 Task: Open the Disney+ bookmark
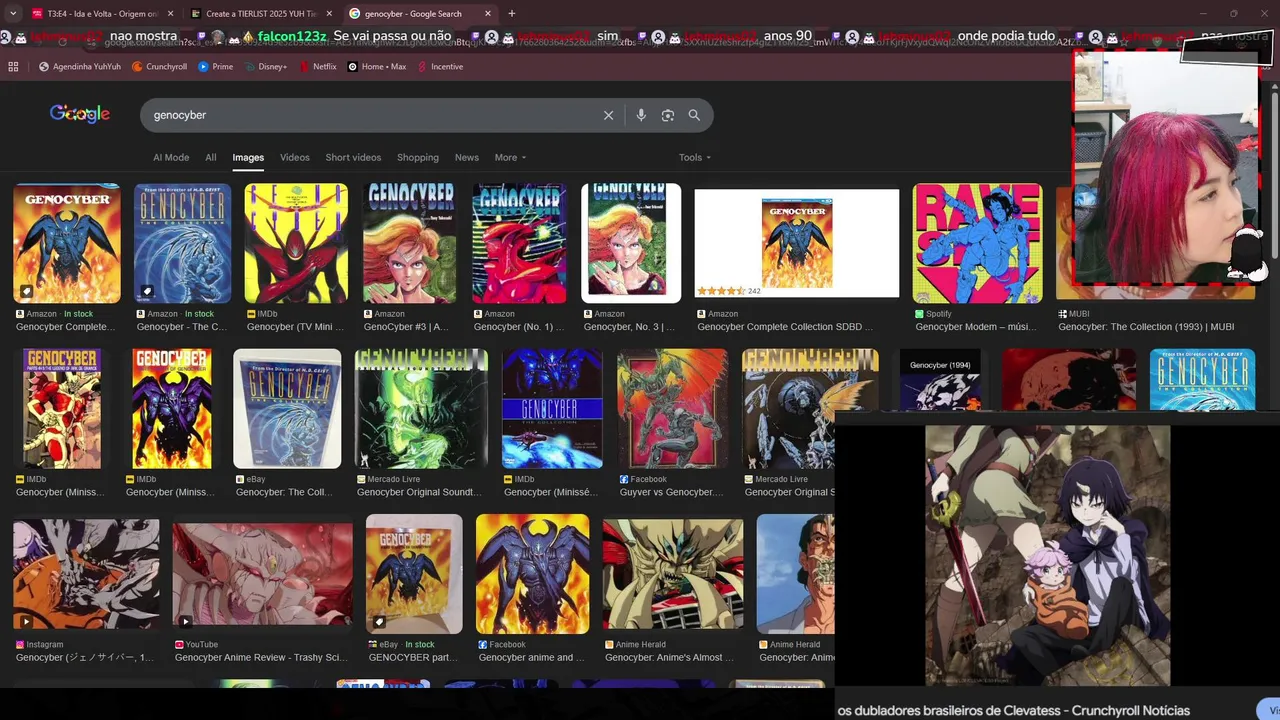[x=265, y=67]
